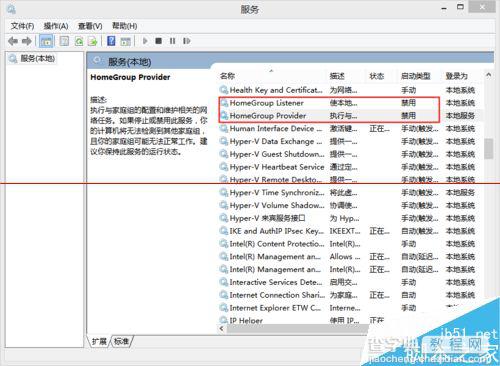Click the Start Service play icon
The width and height of the screenshot is (500, 366).
pyautogui.click(x=145, y=41)
